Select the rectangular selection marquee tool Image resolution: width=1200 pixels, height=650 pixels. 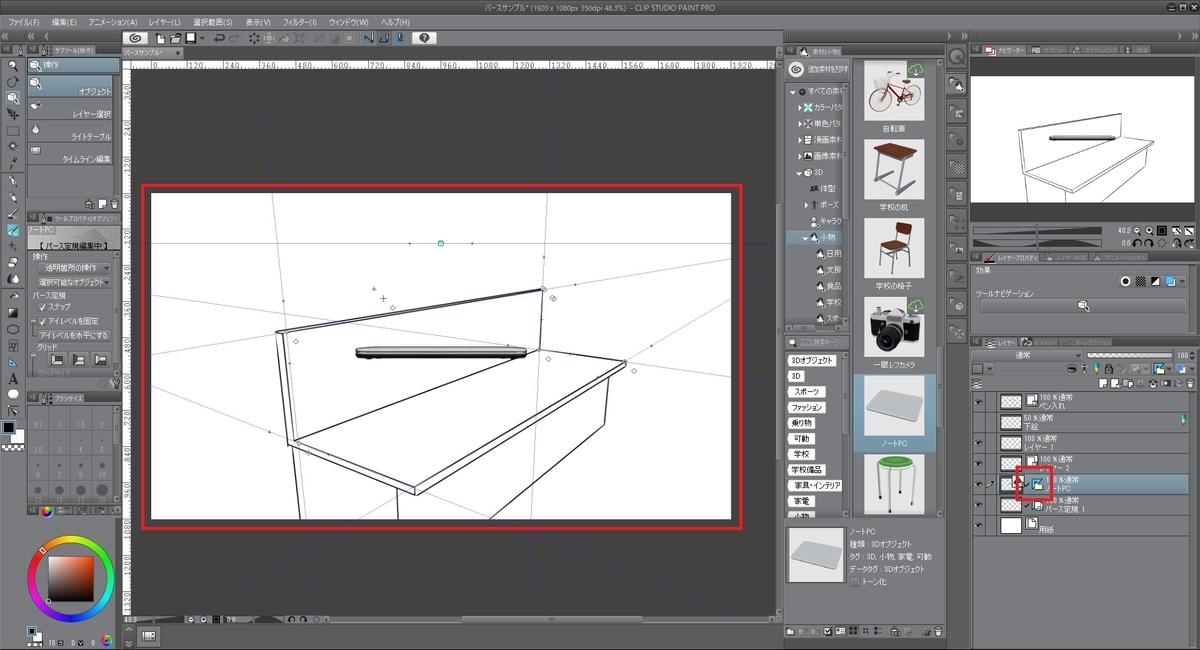pyautogui.click(x=13, y=130)
